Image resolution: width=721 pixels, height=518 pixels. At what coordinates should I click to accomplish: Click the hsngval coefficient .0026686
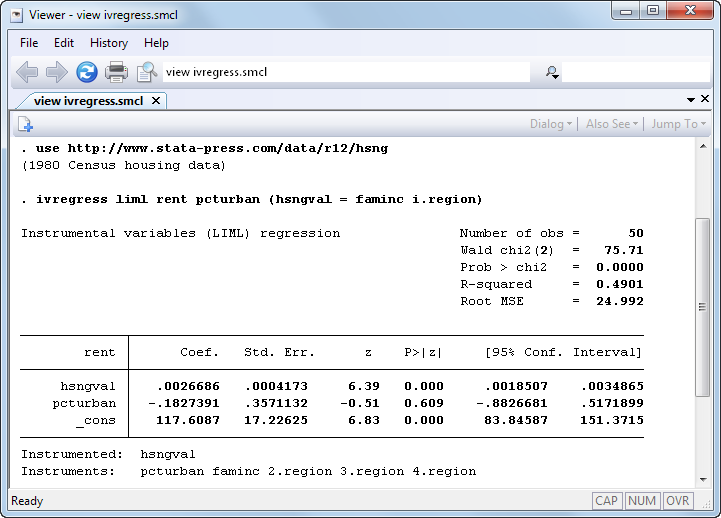pos(188,386)
